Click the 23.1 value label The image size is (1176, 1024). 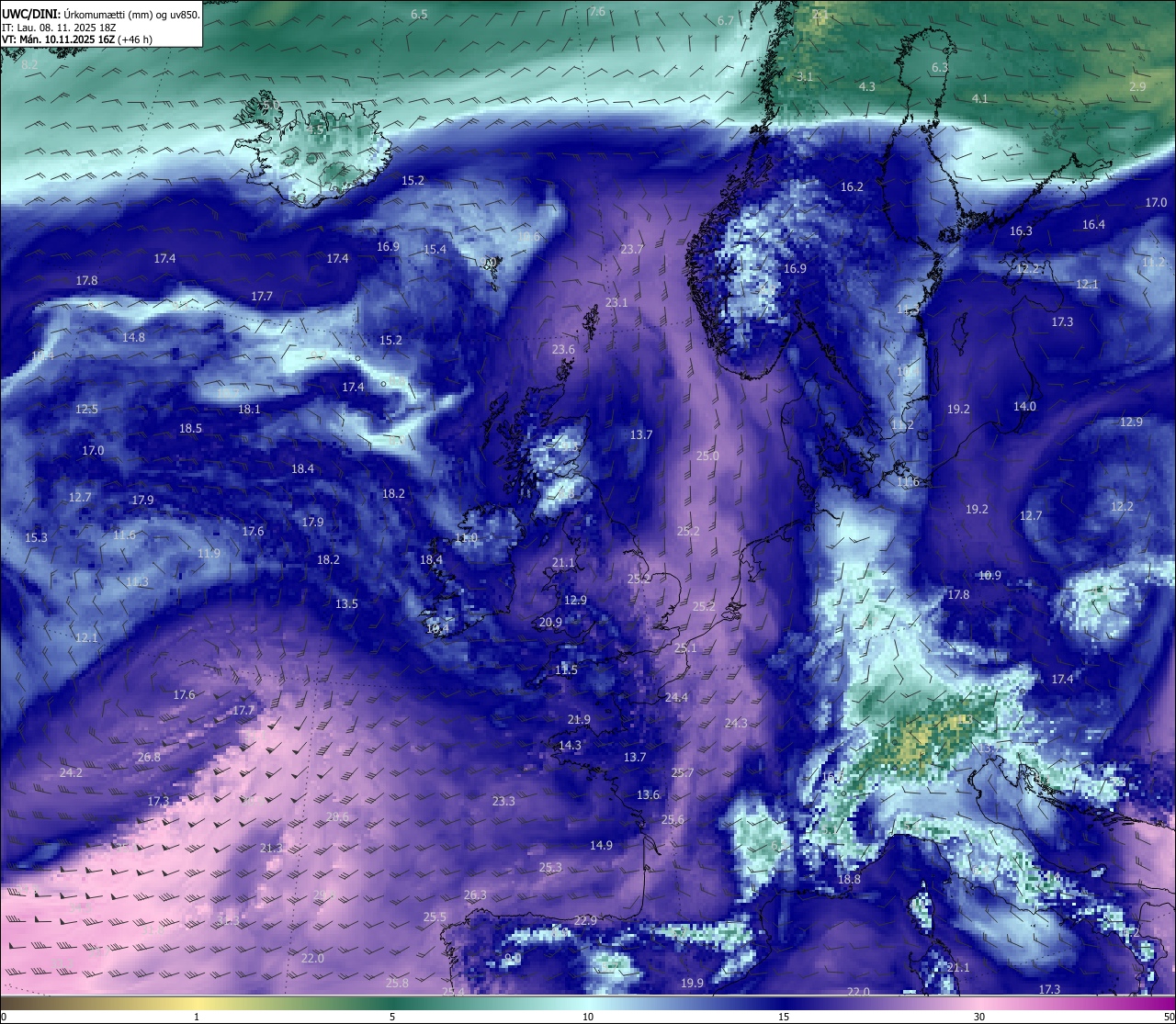point(617,303)
